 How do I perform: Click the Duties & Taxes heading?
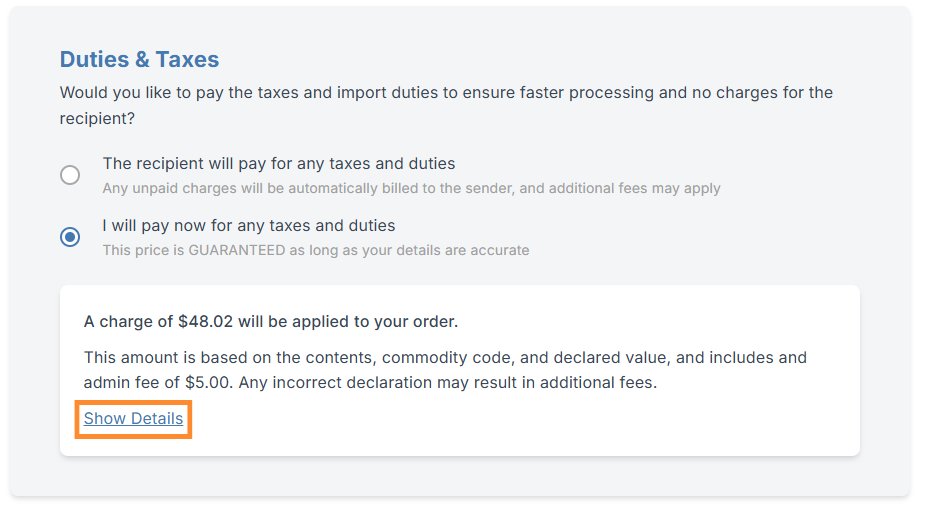(x=139, y=60)
